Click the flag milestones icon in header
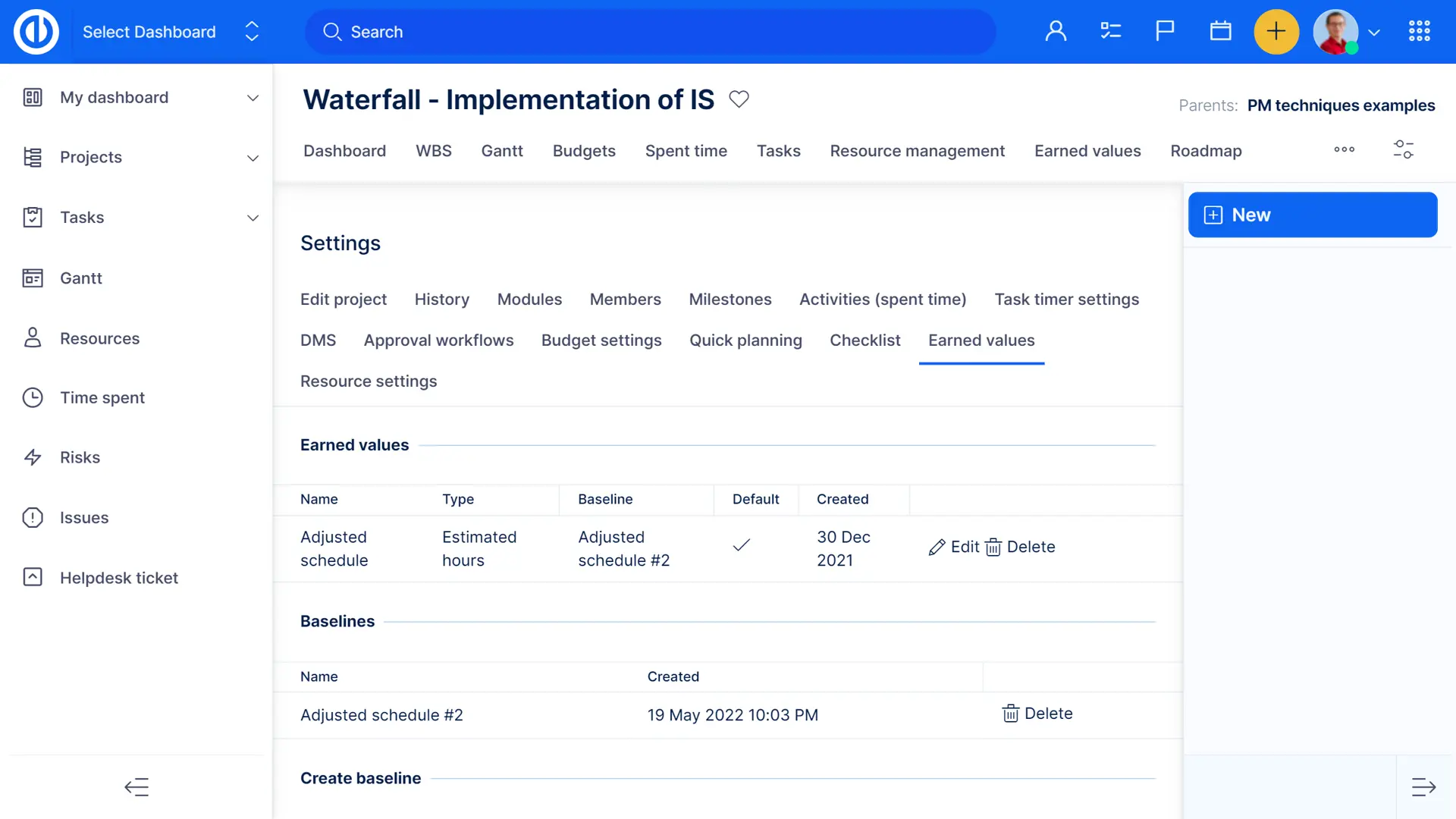 (x=1165, y=32)
